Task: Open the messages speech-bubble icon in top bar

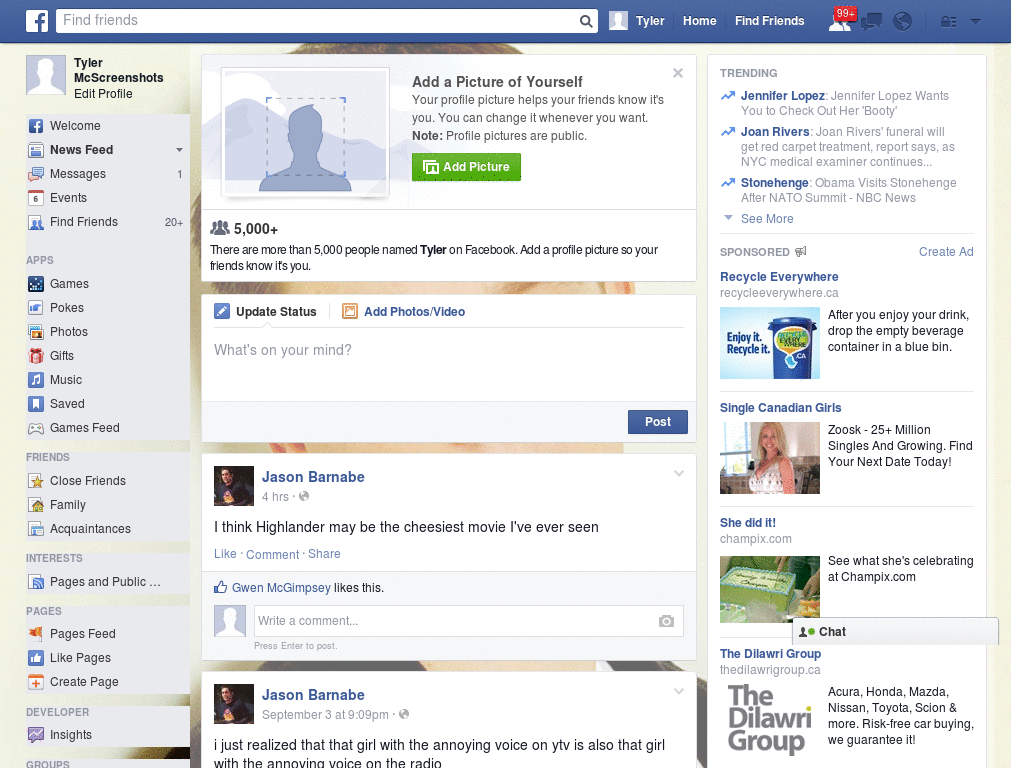Action: click(871, 22)
